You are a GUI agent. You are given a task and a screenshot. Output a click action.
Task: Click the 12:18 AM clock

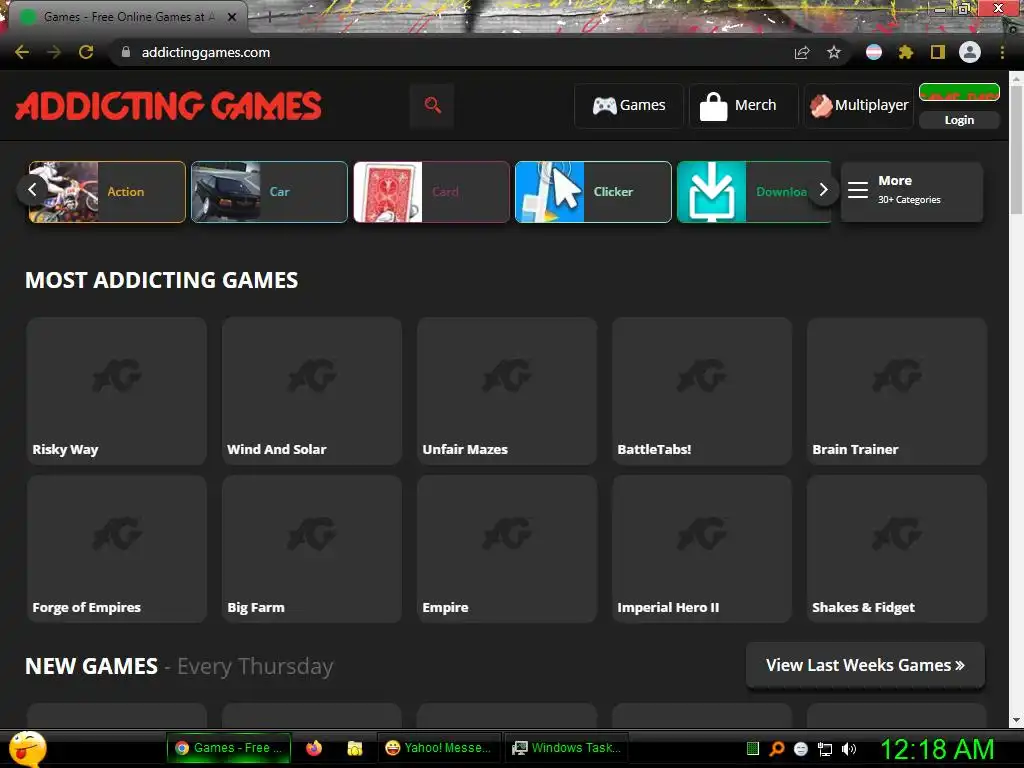[x=937, y=749]
